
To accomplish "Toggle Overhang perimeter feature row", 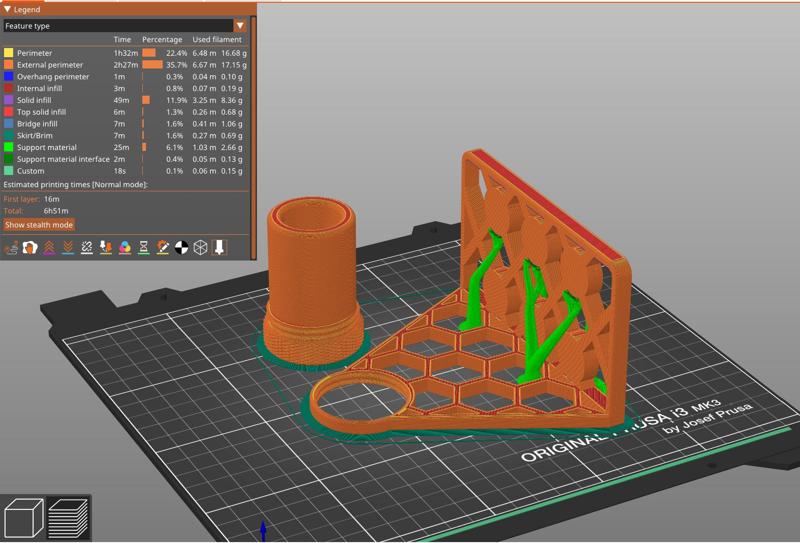I will [x=125, y=77].
